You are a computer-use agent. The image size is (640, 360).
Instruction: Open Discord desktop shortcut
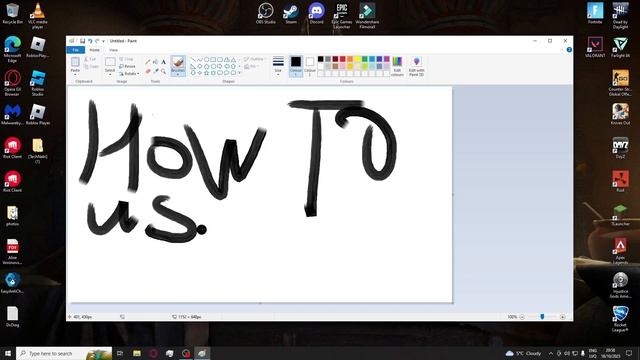tap(316, 13)
